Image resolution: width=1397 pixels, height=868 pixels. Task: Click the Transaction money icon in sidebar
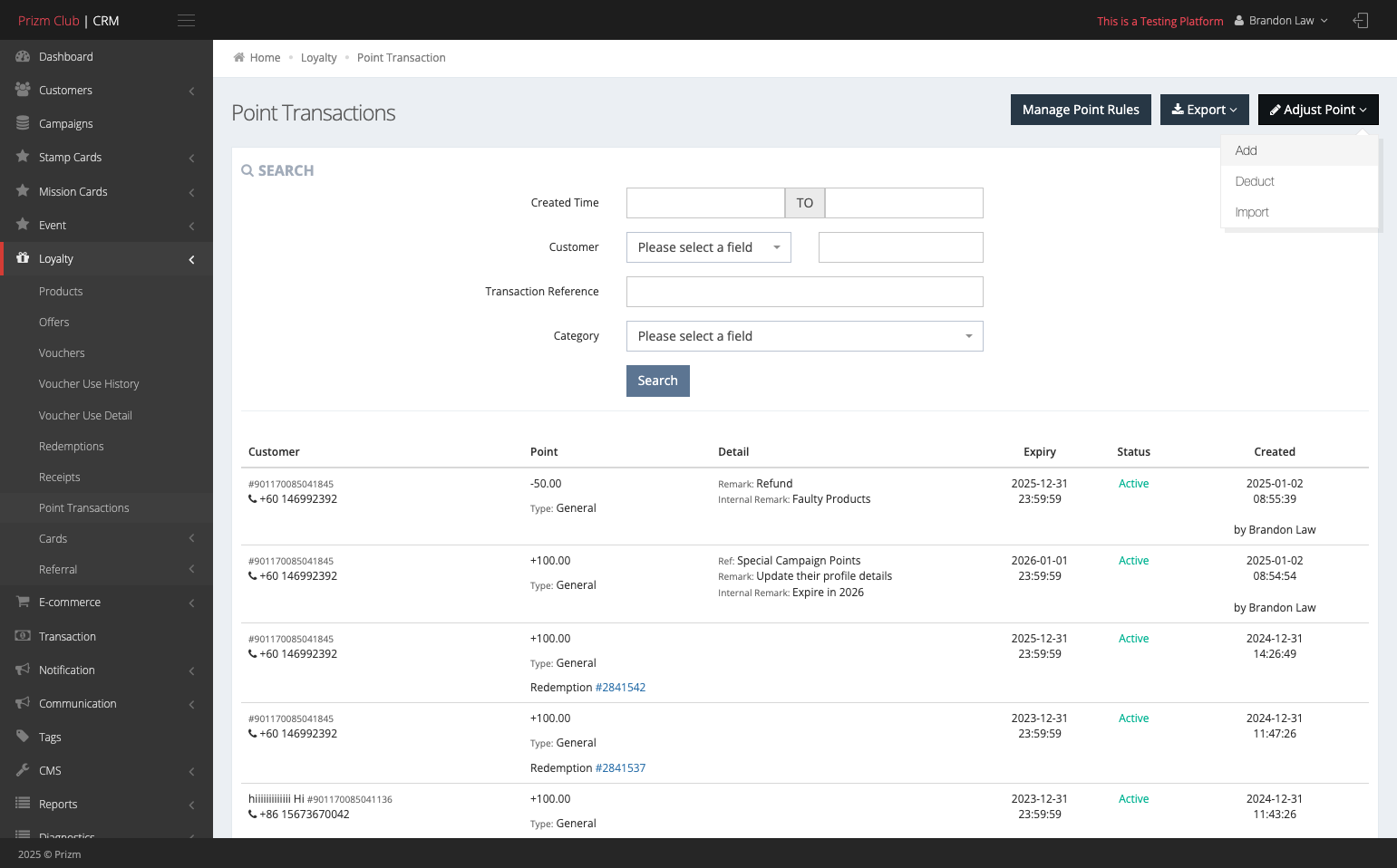(23, 636)
